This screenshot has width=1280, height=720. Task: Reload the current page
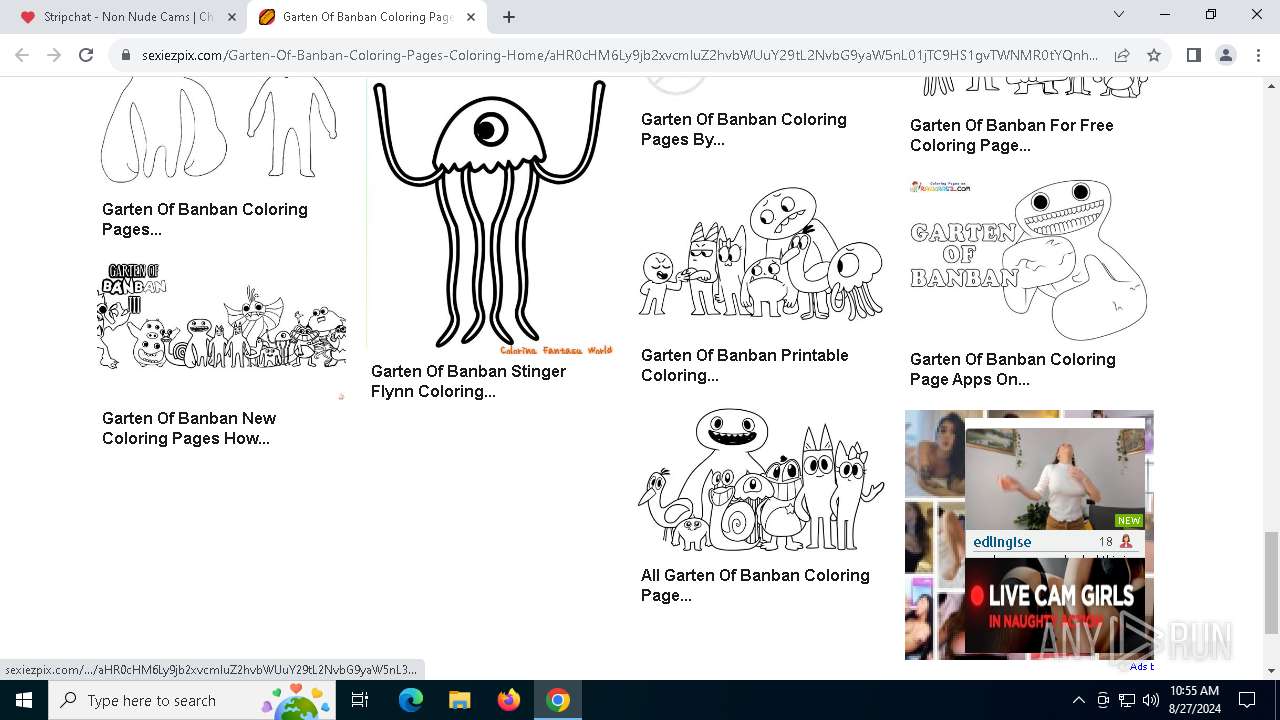click(86, 55)
